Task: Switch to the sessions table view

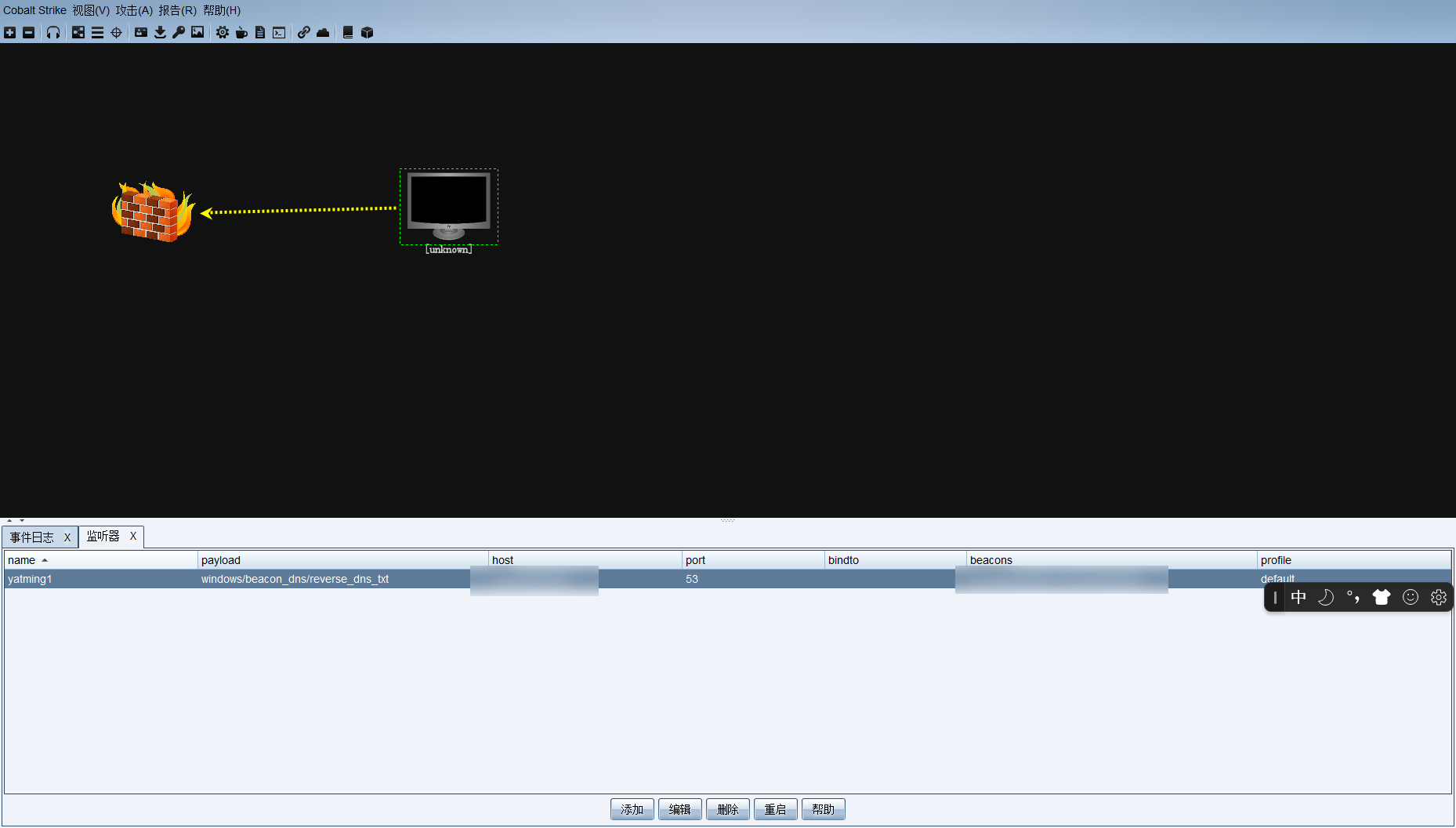Action: [x=97, y=32]
